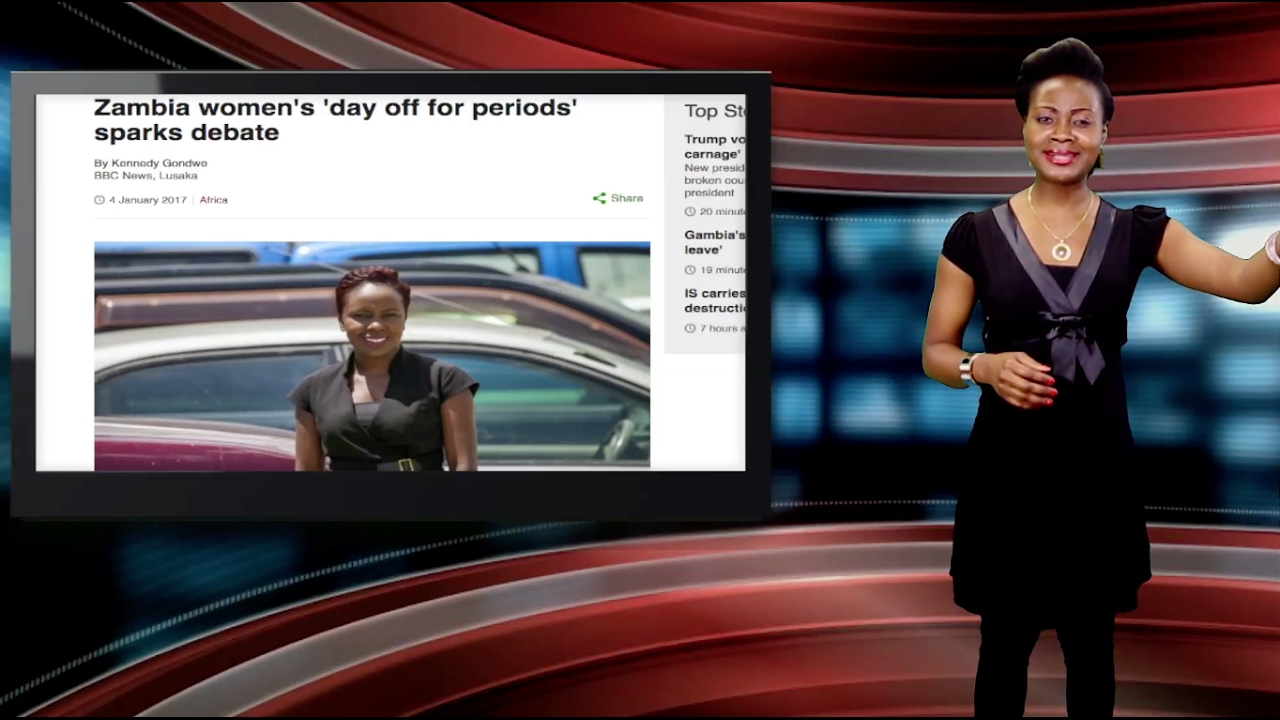Click the summary text 'New presid... broken cou...'
The width and height of the screenshot is (1280, 720).
[x=714, y=180]
